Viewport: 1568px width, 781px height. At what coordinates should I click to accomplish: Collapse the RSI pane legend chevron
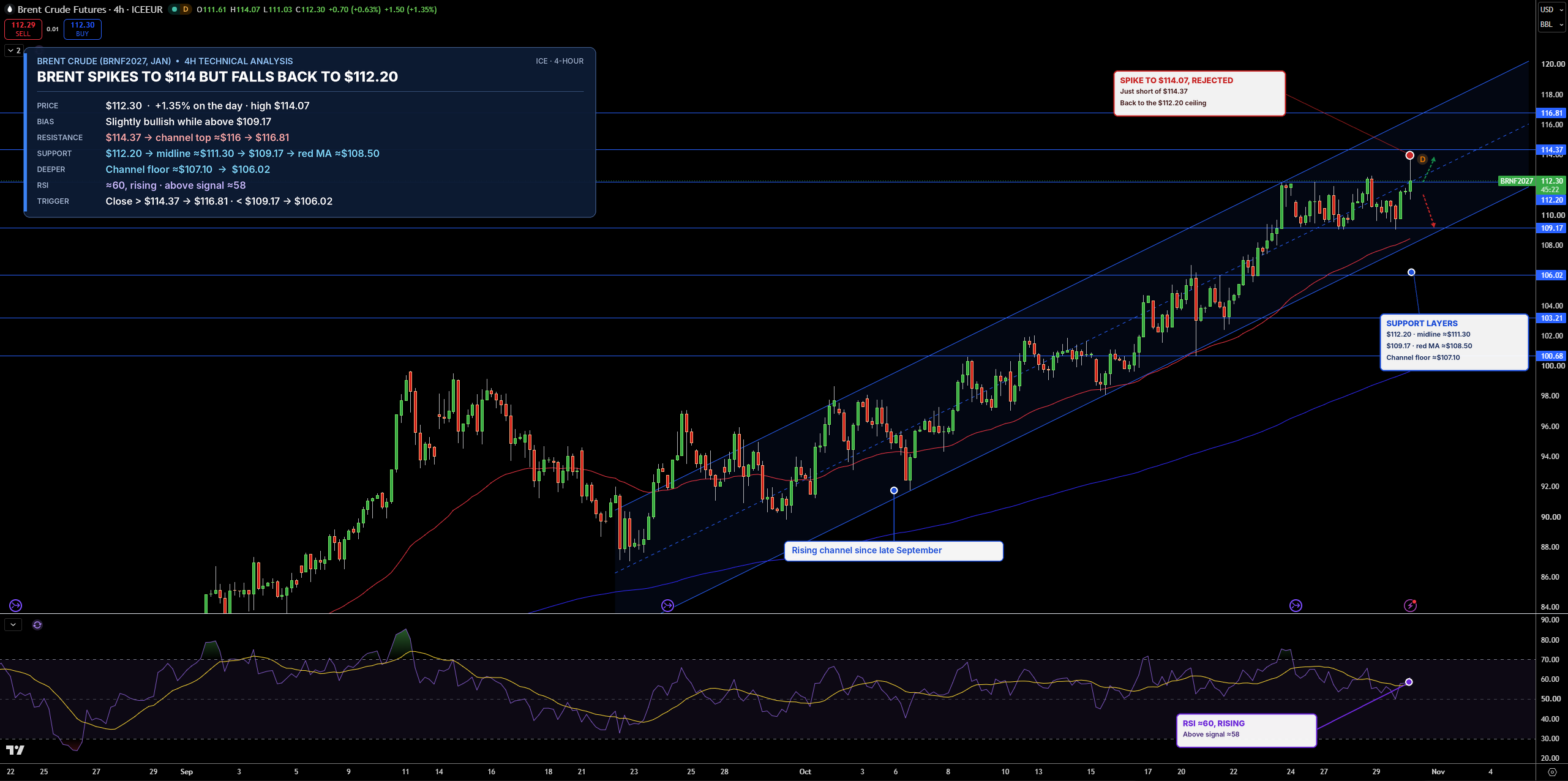pos(13,625)
